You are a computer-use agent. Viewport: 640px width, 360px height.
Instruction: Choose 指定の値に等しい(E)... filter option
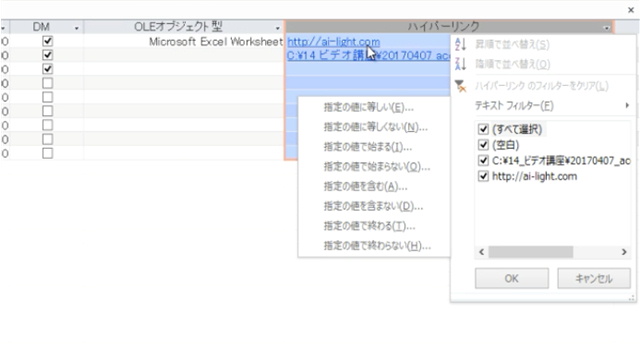369,107
